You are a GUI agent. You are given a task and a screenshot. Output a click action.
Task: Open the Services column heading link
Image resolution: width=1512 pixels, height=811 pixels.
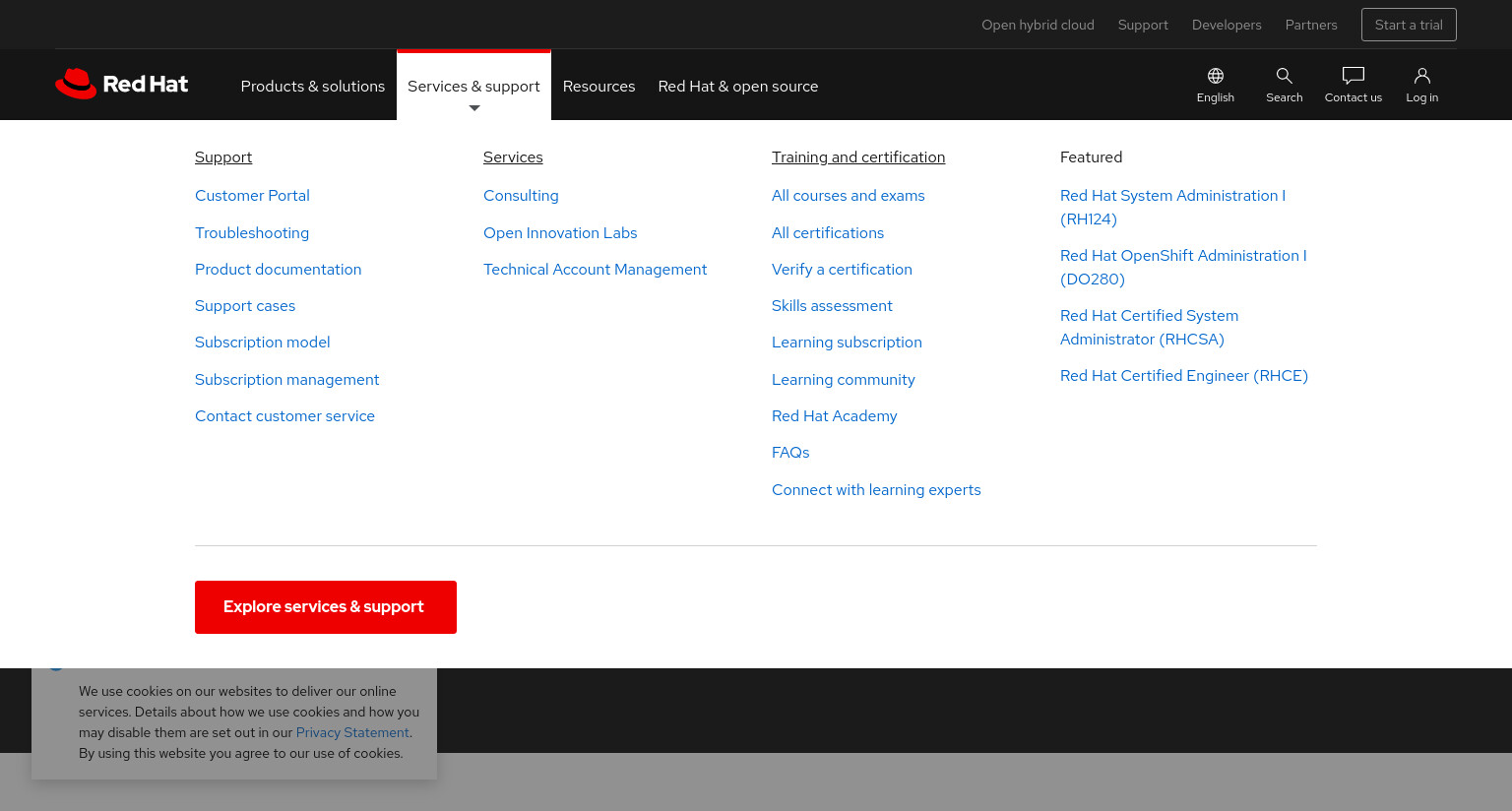coord(513,157)
